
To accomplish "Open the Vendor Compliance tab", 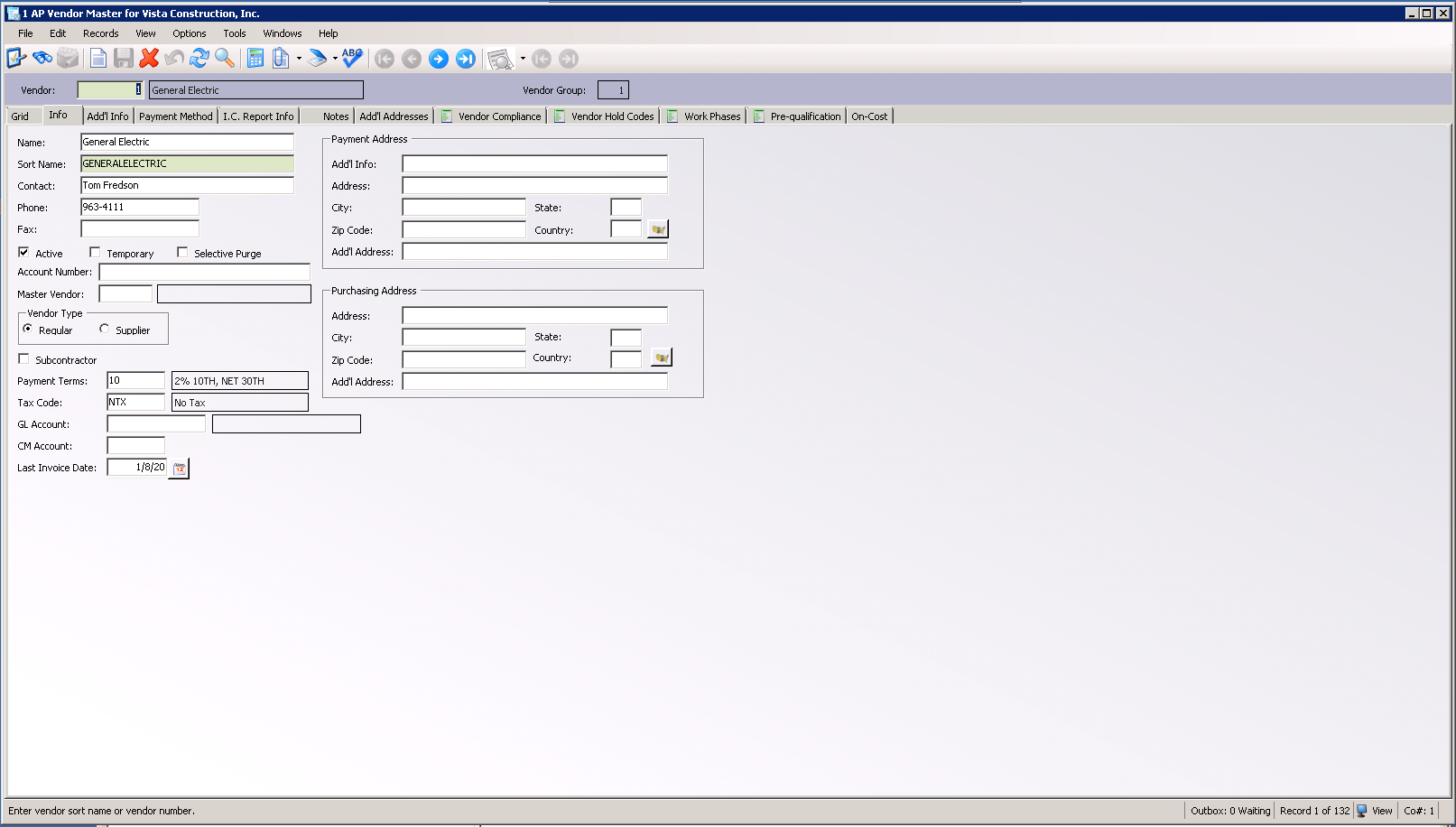I will [492, 116].
